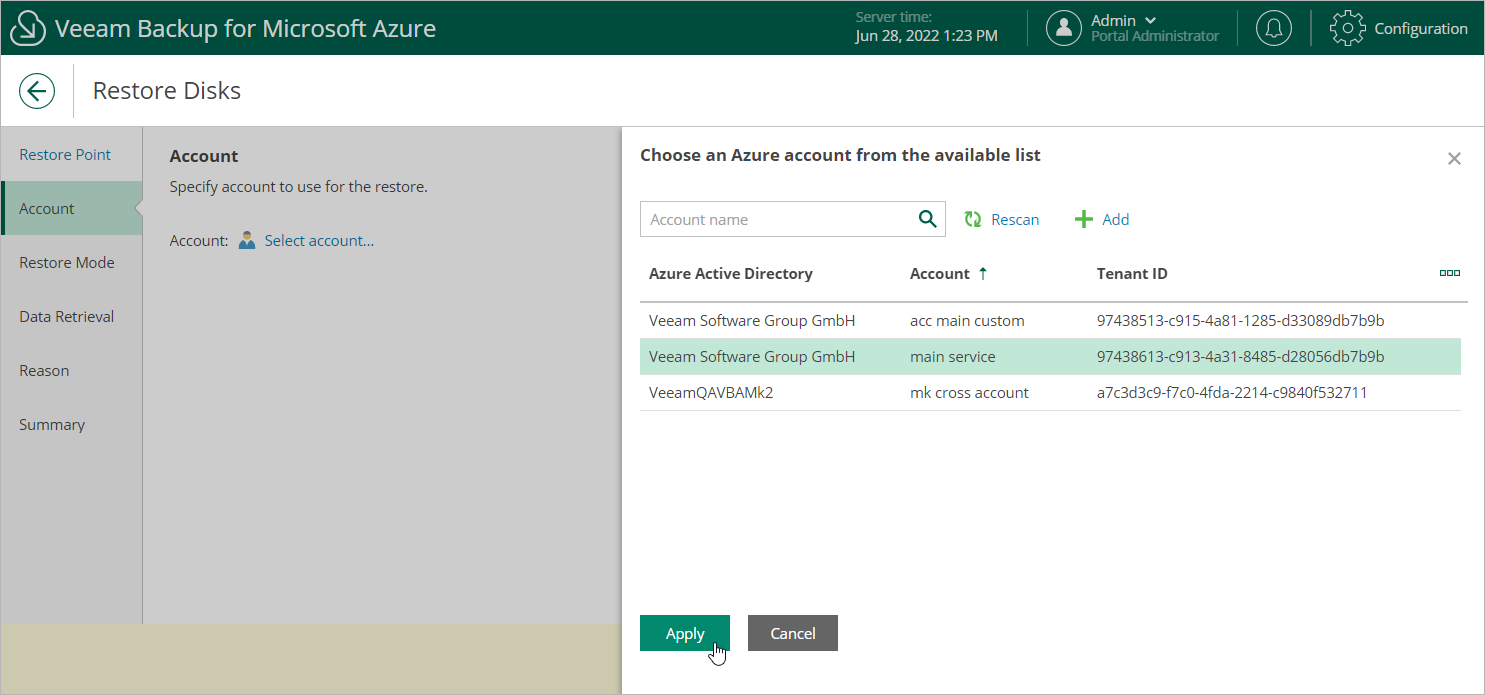The height and width of the screenshot is (695, 1485).
Task: Go to the Restore Point step
Action: (65, 155)
